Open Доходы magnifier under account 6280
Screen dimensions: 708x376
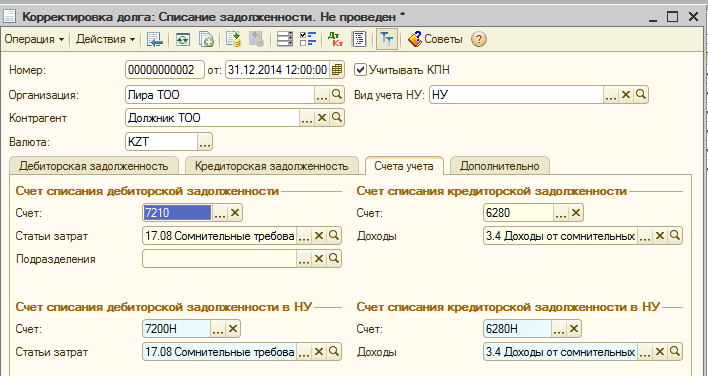[675, 236]
